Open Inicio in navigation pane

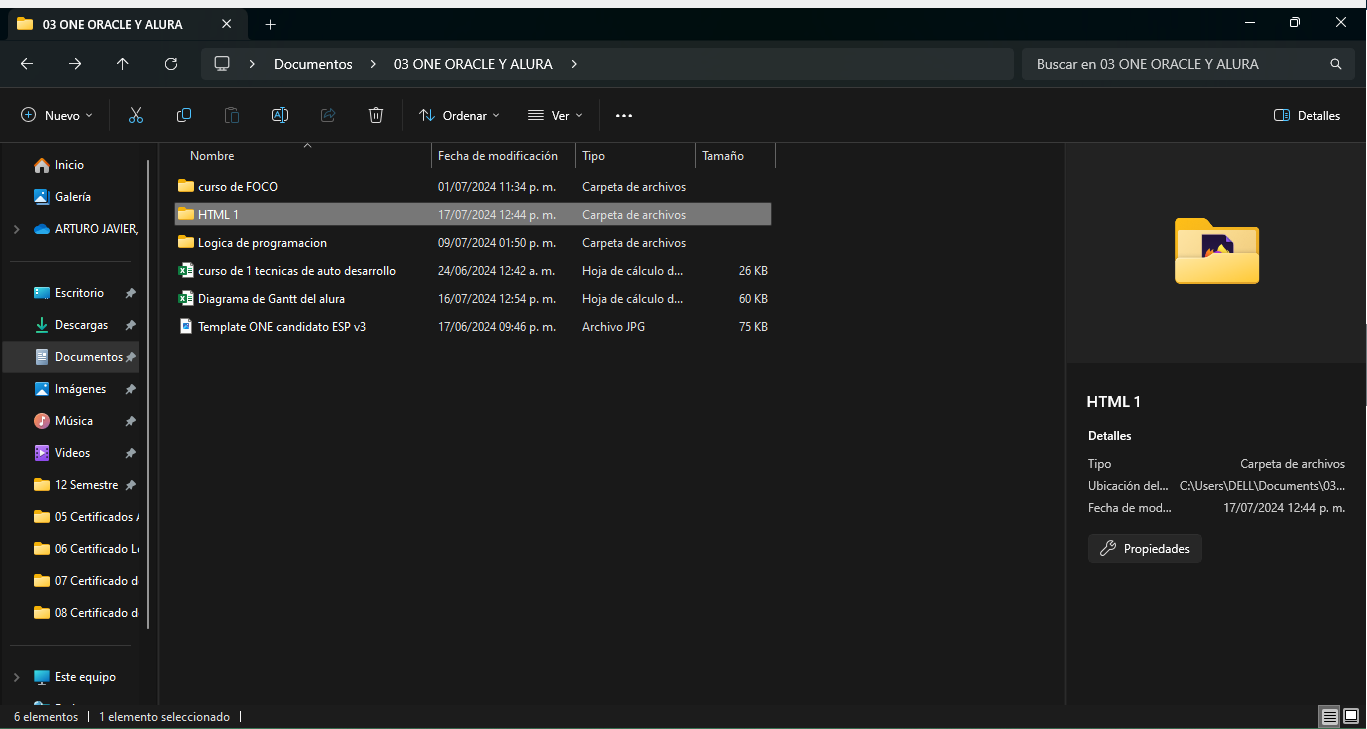[69, 165]
